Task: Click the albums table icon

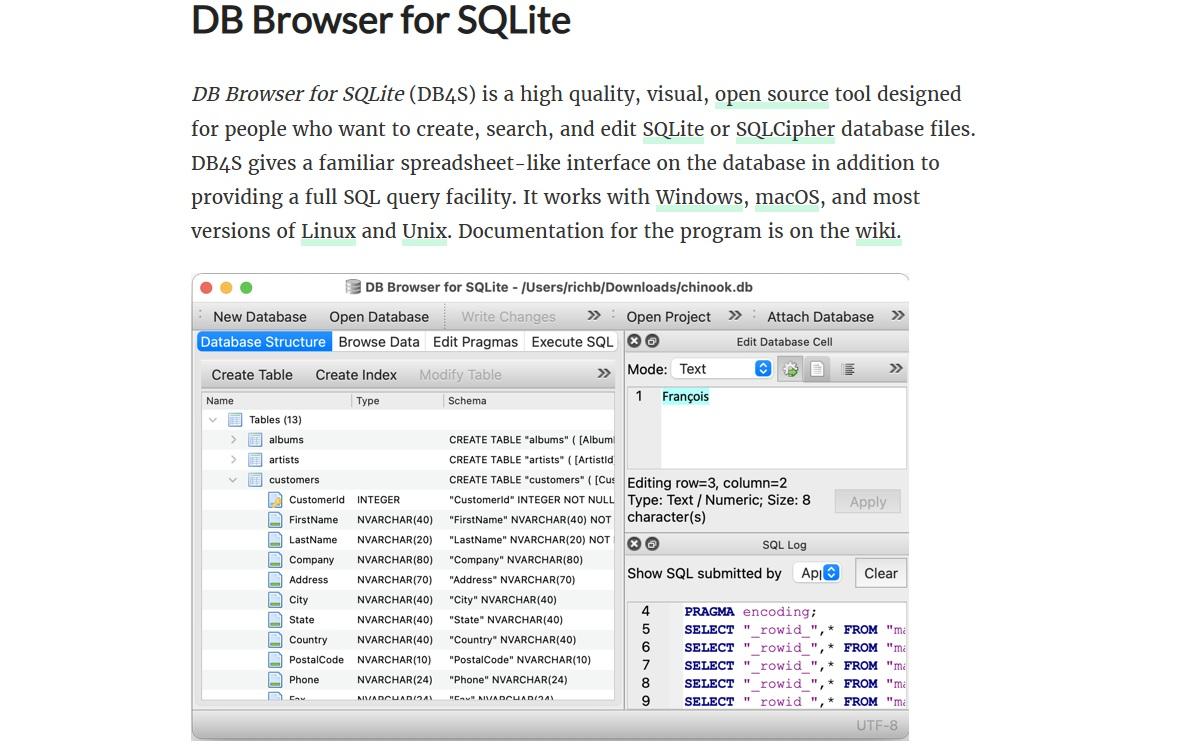Action: click(255, 439)
